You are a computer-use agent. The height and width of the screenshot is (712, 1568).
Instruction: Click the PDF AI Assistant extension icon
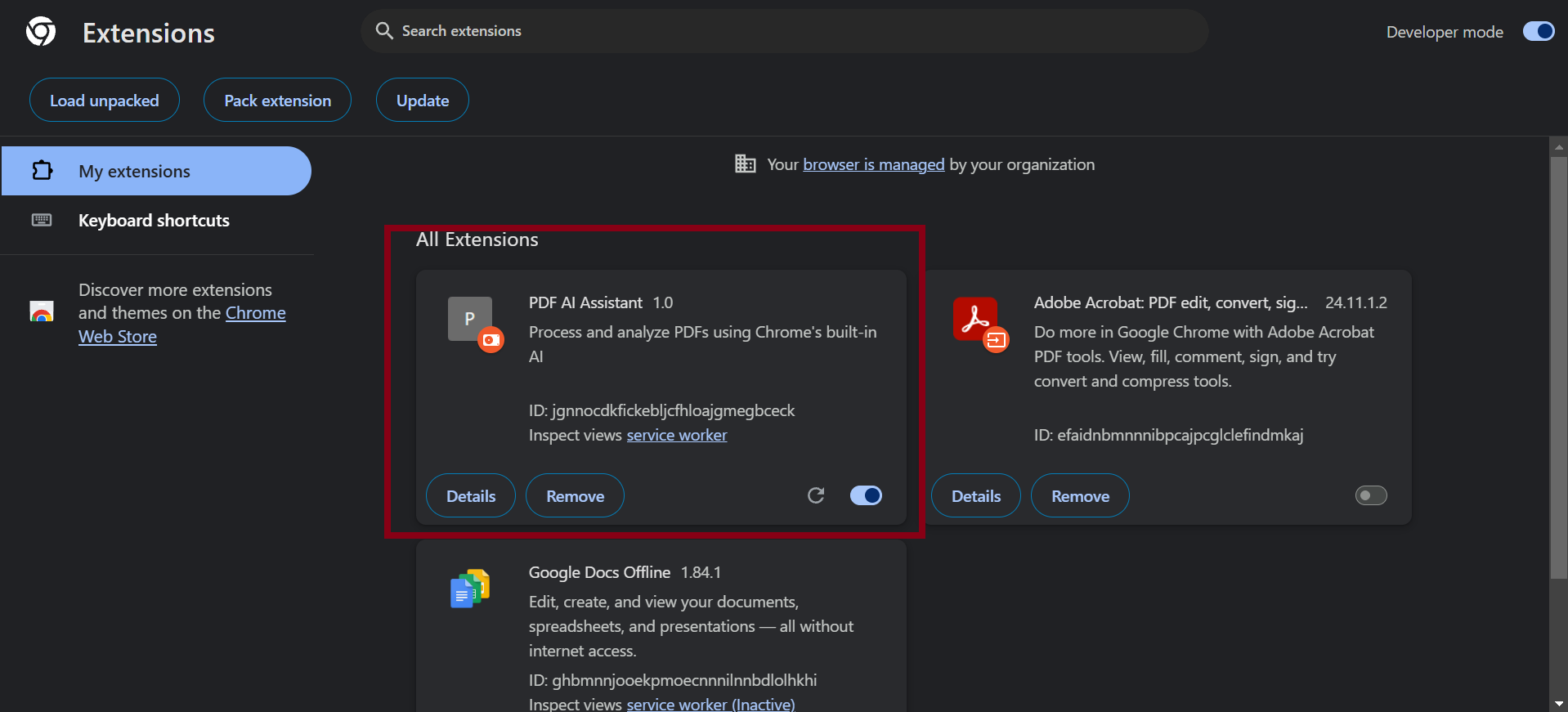[470, 319]
